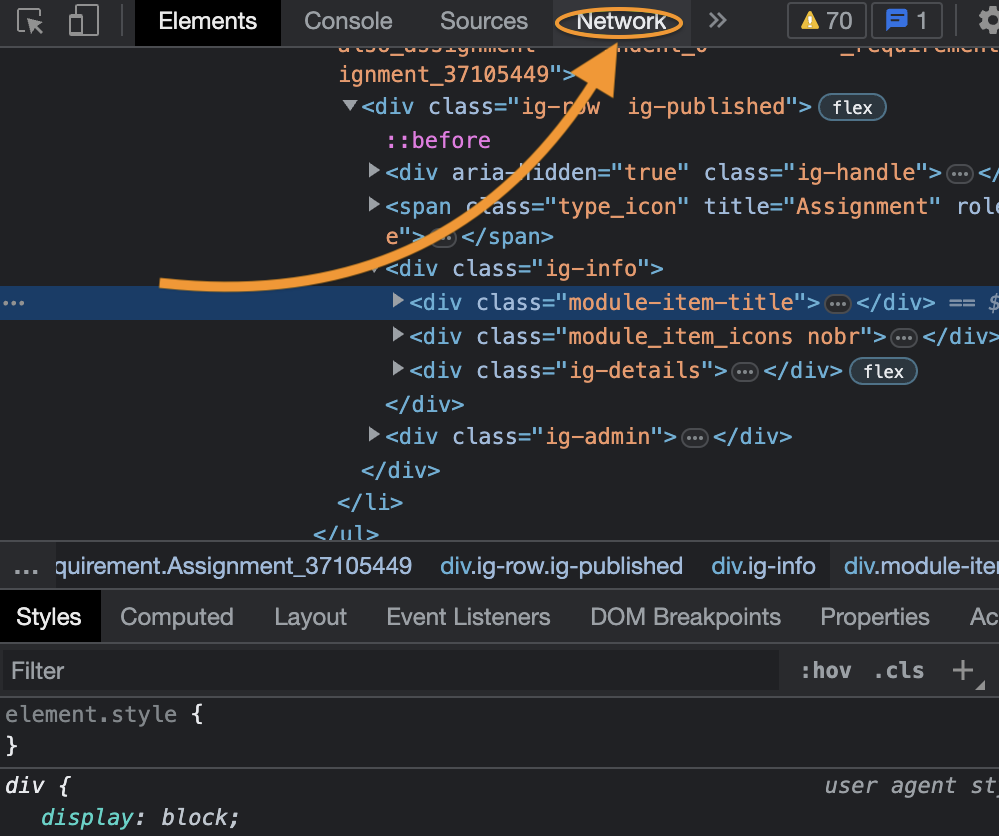Click the display property name in div rule
Image resolution: width=999 pixels, height=836 pixels.
pos(88,817)
